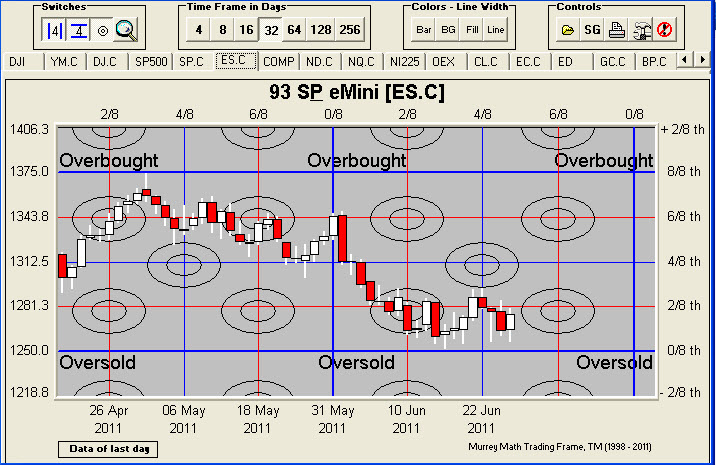Click the 1312.5 price label
This screenshot has width=716, height=465.
coord(29,262)
